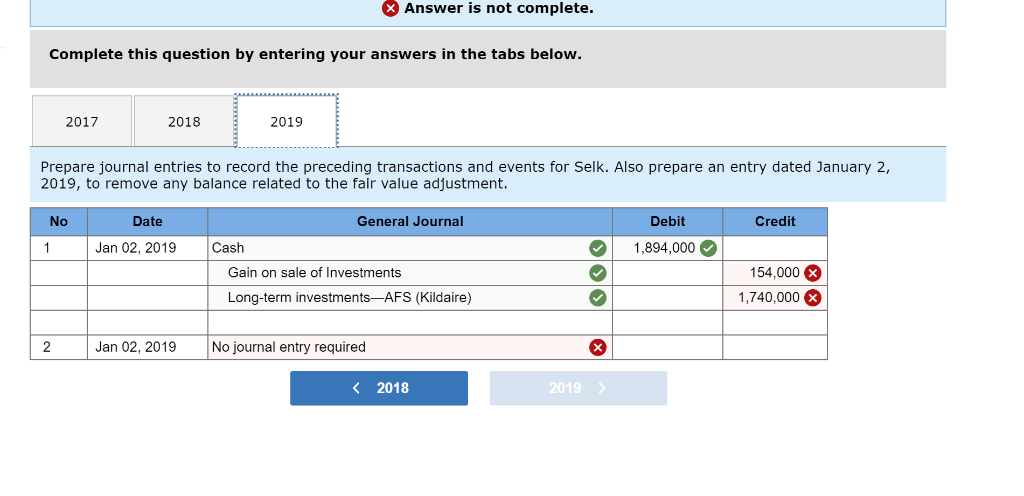Click the Date column header
The image size is (1024, 496).
coord(148,222)
